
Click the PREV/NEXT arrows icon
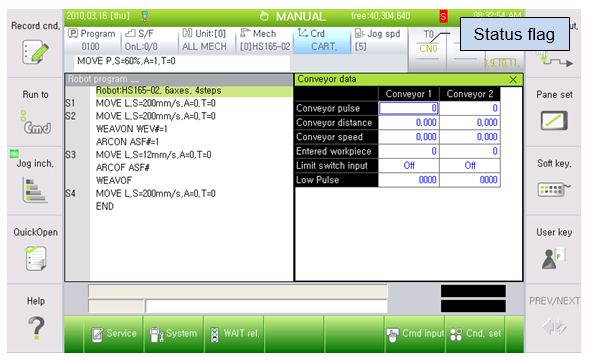(x=554, y=327)
